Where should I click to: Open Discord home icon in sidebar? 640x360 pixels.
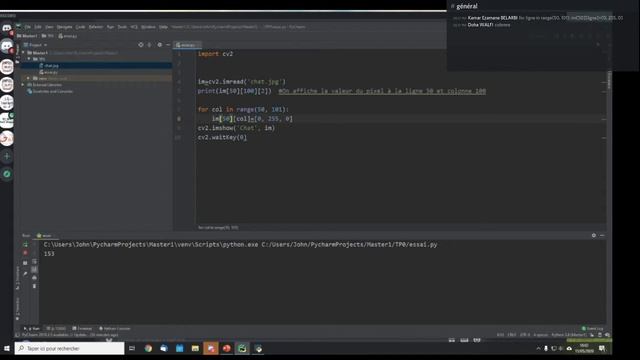(x=7, y=28)
